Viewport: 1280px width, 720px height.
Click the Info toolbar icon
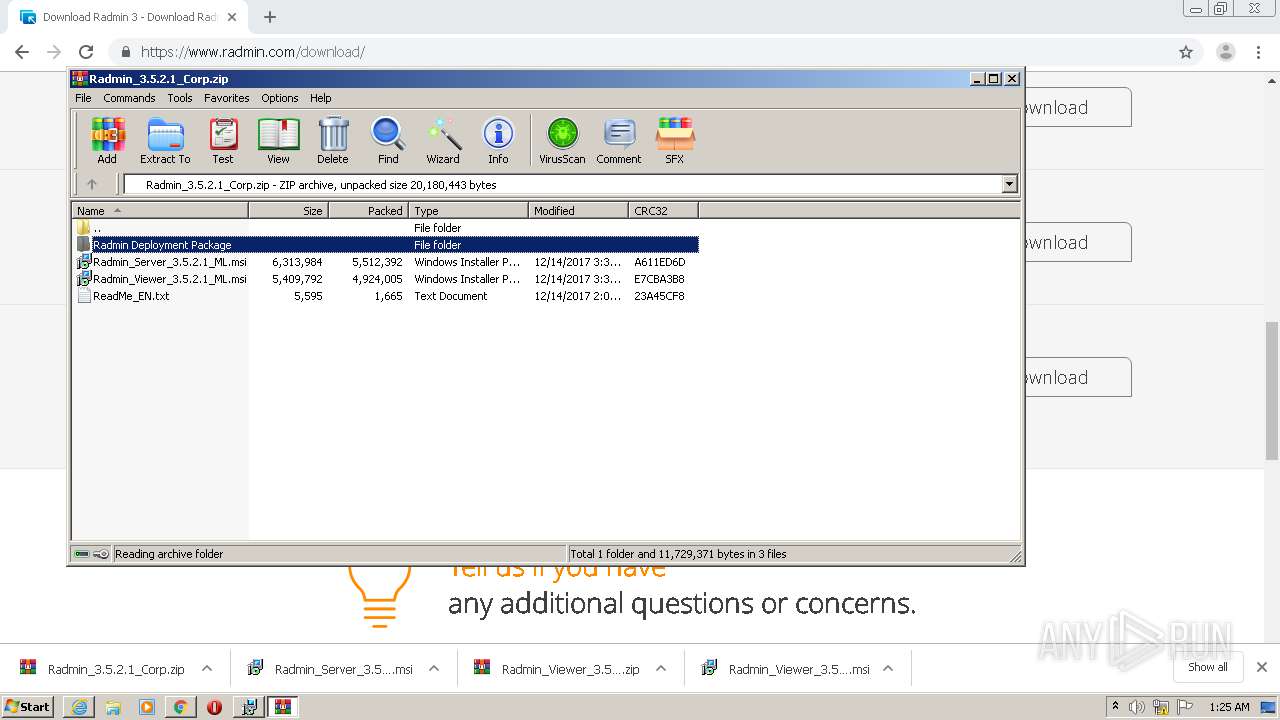click(498, 140)
